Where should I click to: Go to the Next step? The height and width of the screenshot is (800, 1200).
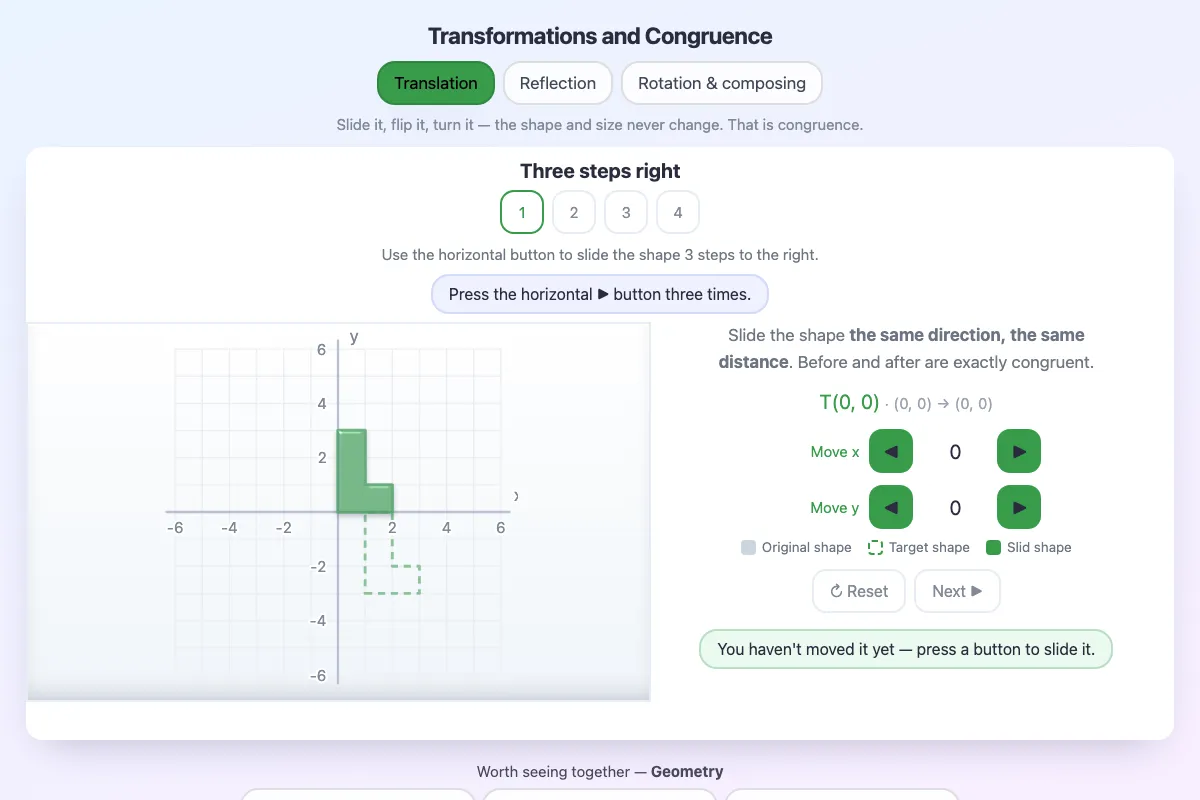(x=957, y=591)
